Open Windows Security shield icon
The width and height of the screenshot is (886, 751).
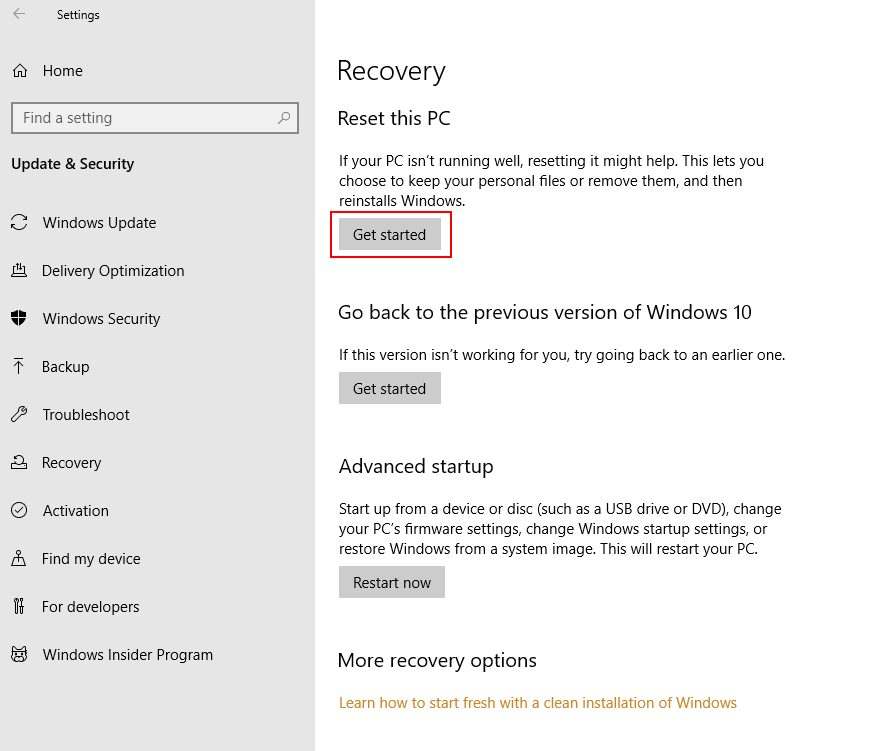(19, 318)
